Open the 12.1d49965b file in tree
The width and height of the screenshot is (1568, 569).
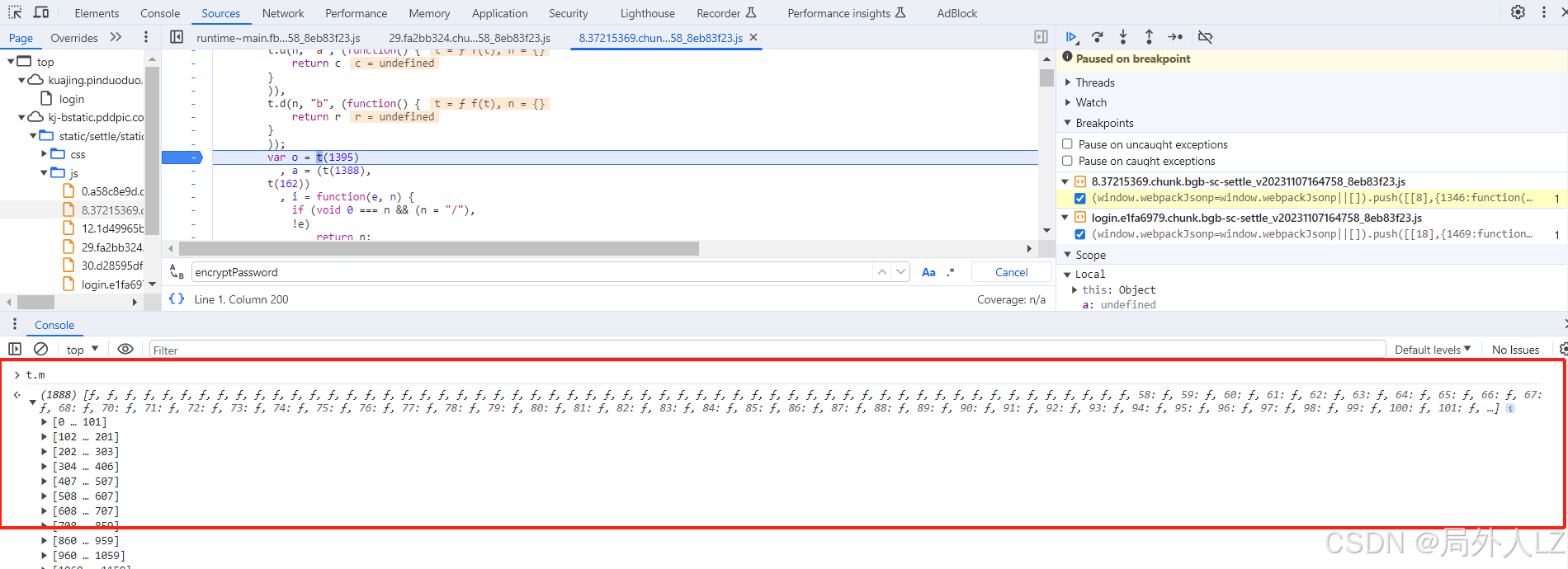pyautogui.click(x=112, y=228)
